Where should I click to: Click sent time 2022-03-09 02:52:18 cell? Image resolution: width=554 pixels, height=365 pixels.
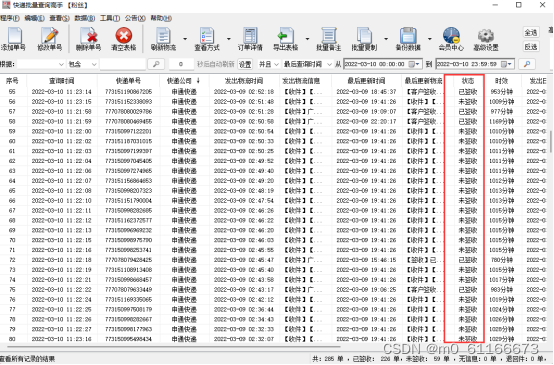[x=244, y=92]
